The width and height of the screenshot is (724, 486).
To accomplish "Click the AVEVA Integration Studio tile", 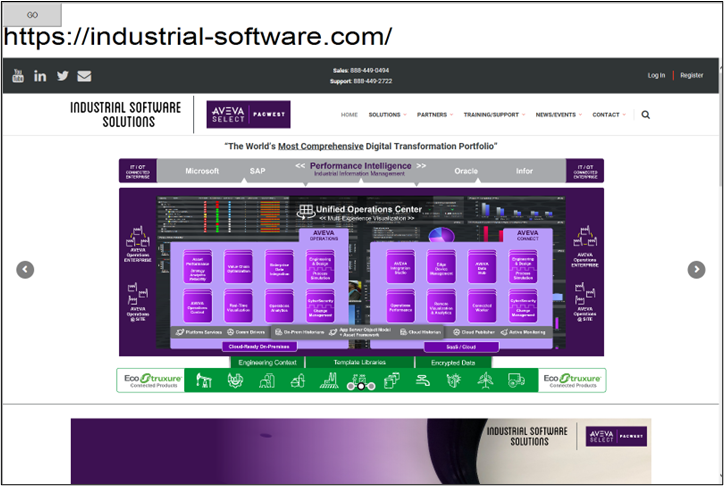I will pos(400,267).
